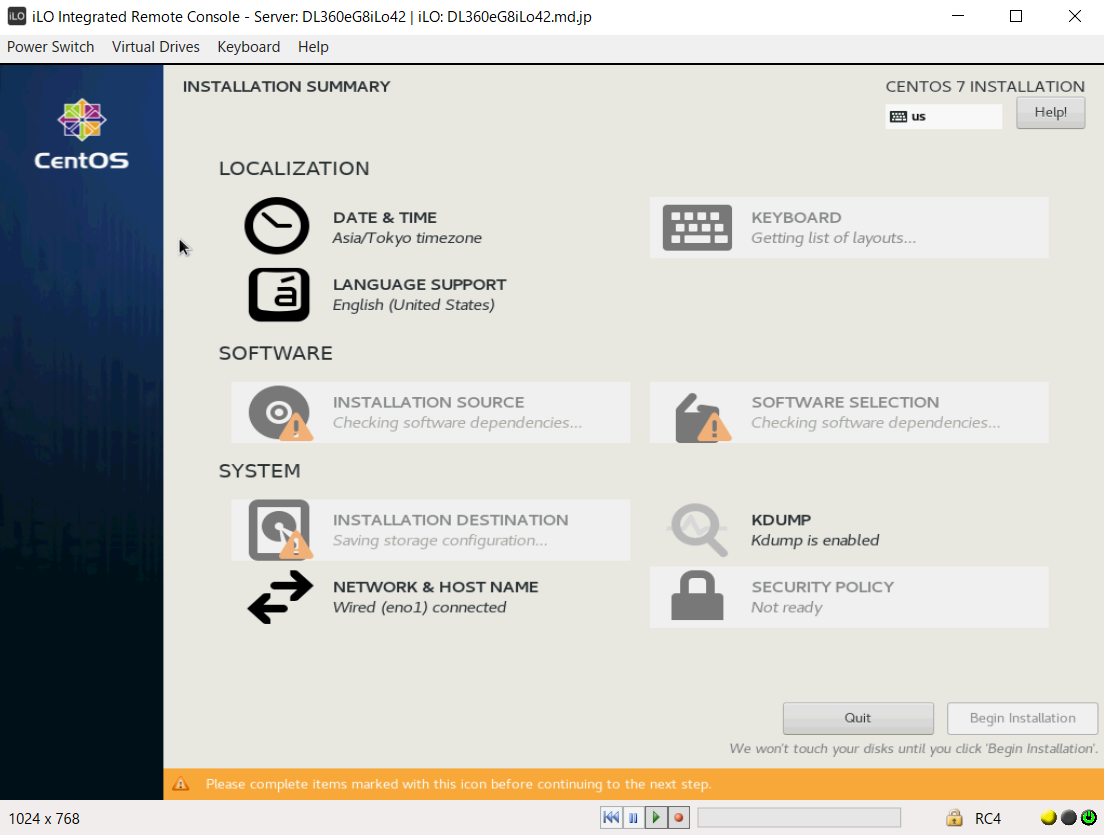This screenshot has height=835, width=1104.
Task: Click KEYBOARD spoke label
Action: pos(796,218)
